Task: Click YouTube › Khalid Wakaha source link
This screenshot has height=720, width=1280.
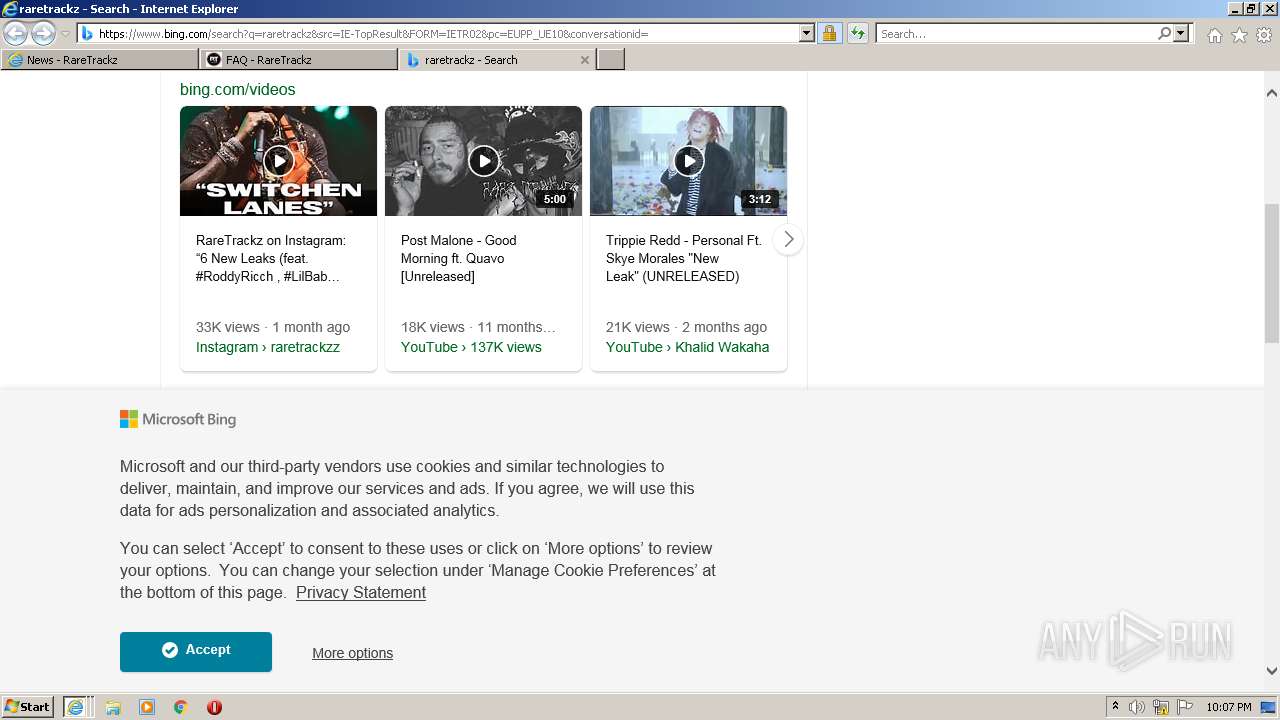Action: tap(687, 347)
